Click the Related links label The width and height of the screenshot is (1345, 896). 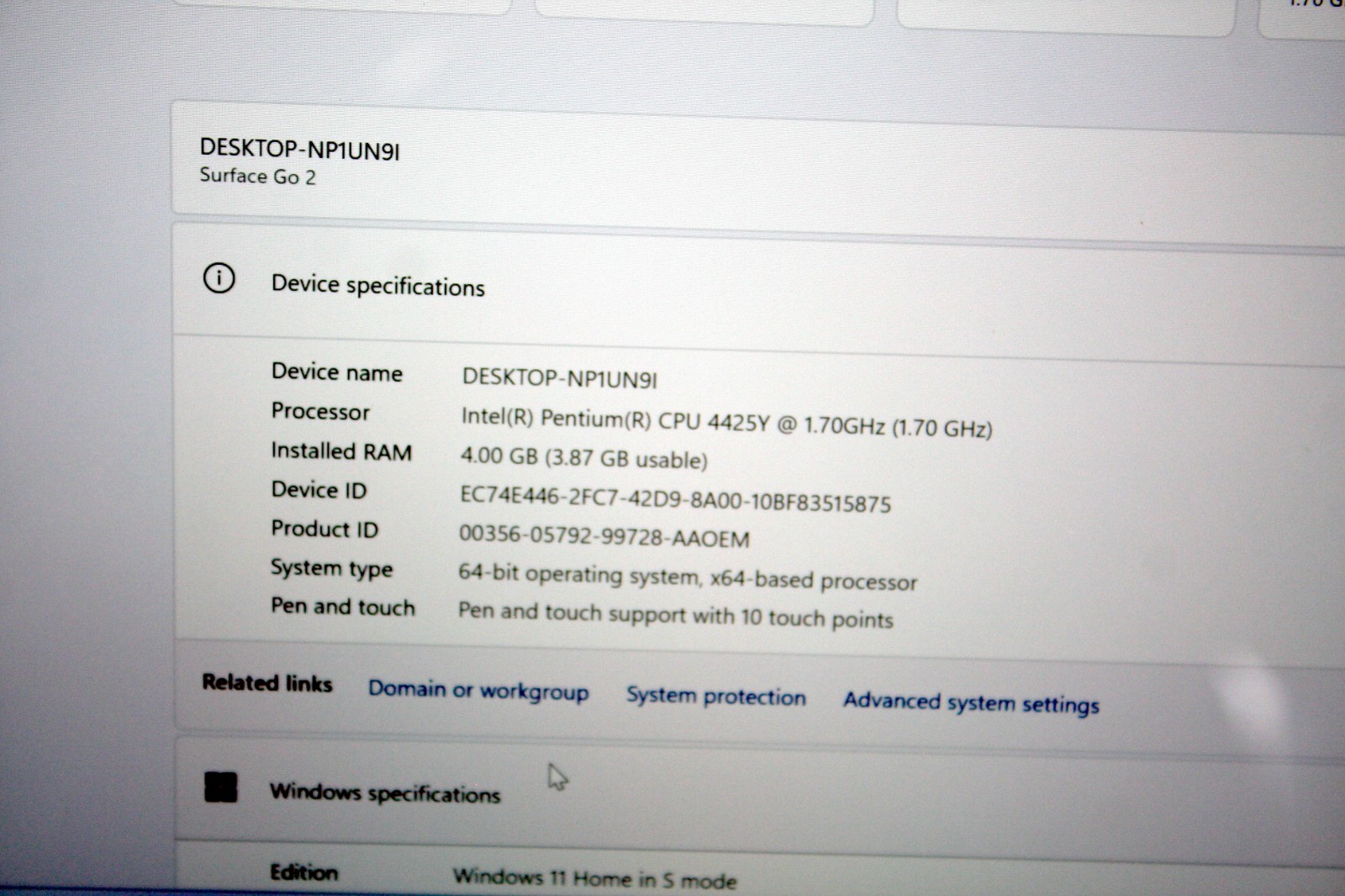click(x=266, y=683)
